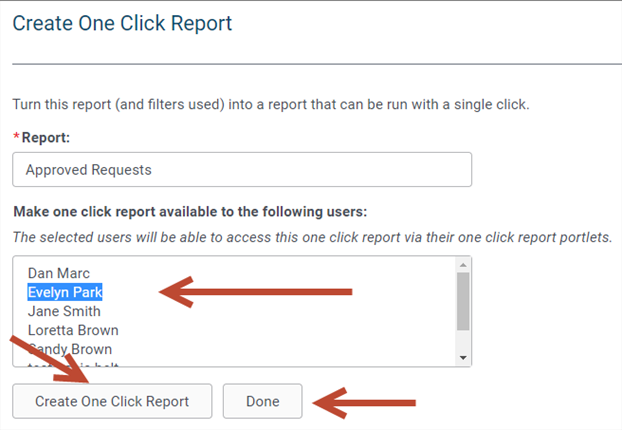Click the Done button
The width and height of the screenshot is (622, 430).
tap(263, 401)
